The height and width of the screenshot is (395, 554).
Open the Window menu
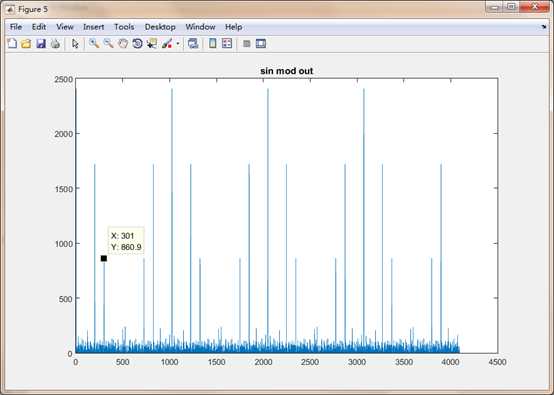coord(200,27)
